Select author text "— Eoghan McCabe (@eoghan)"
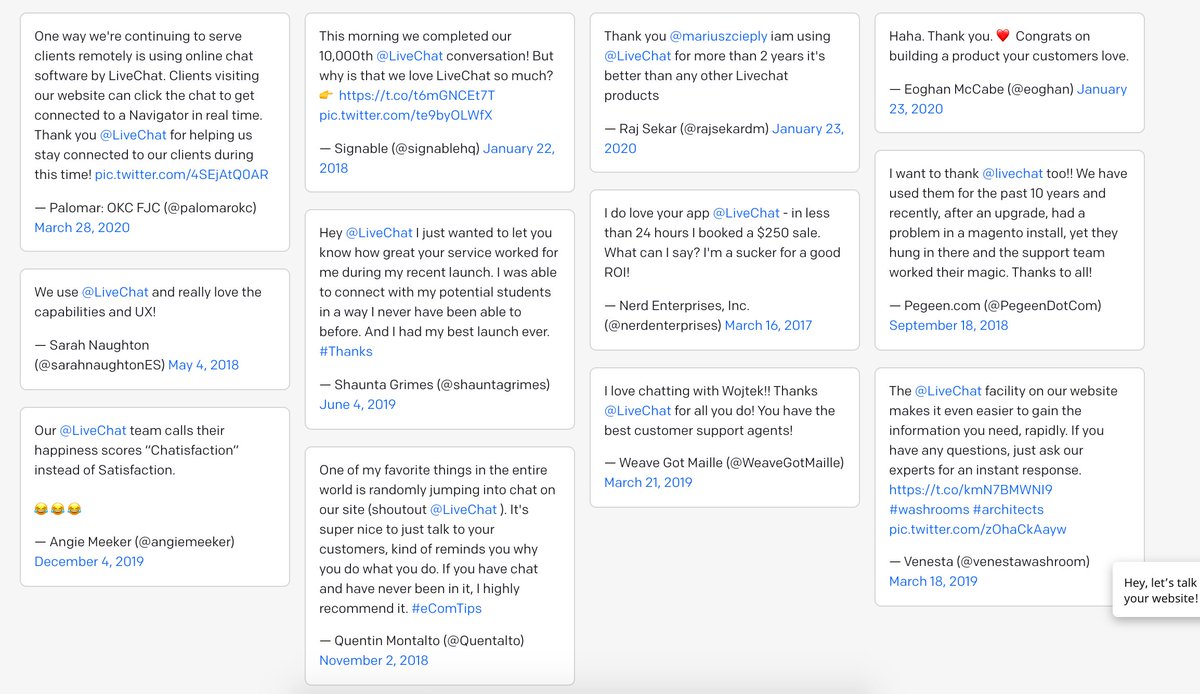The image size is (1200, 694). [981, 89]
